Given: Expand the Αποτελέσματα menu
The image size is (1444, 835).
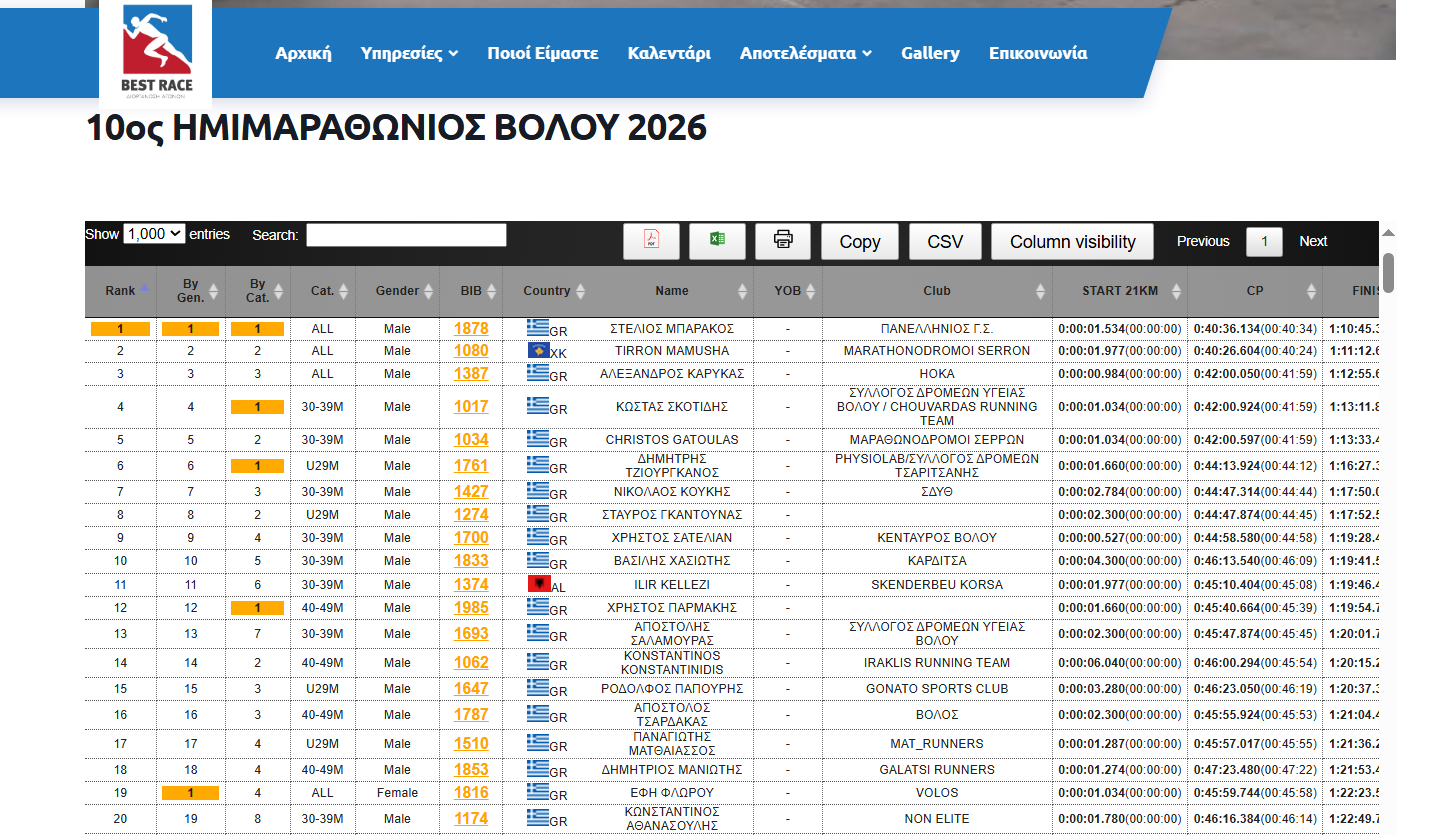Looking at the screenshot, I should 805,53.
